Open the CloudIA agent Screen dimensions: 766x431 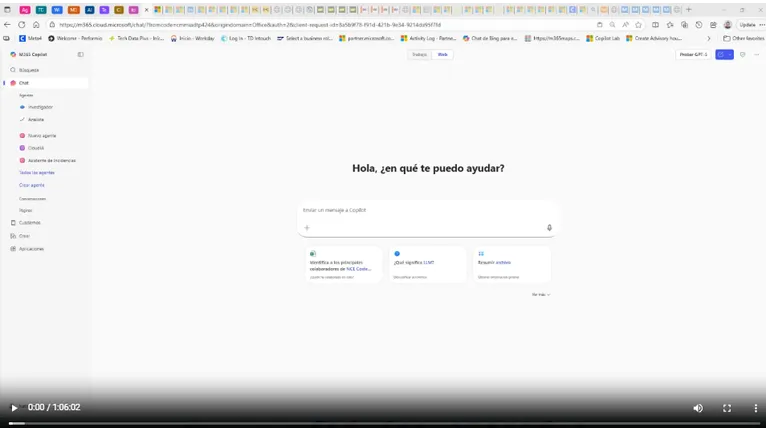[35, 148]
